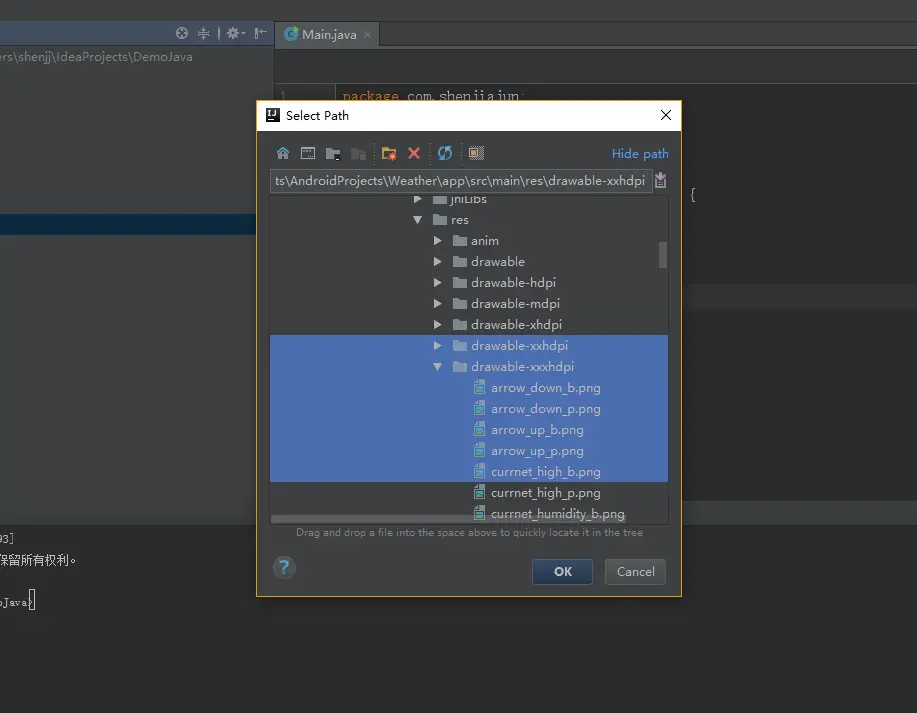
Task: Select the res folder row
Action: pos(468,220)
